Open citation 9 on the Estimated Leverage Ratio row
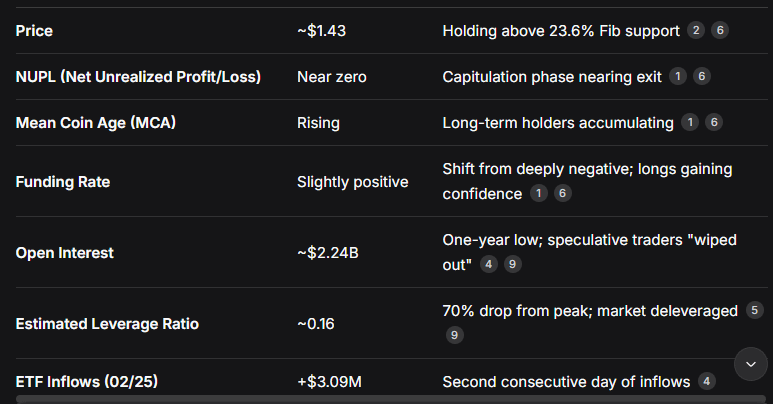The width and height of the screenshot is (773, 404). coord(455,335)
